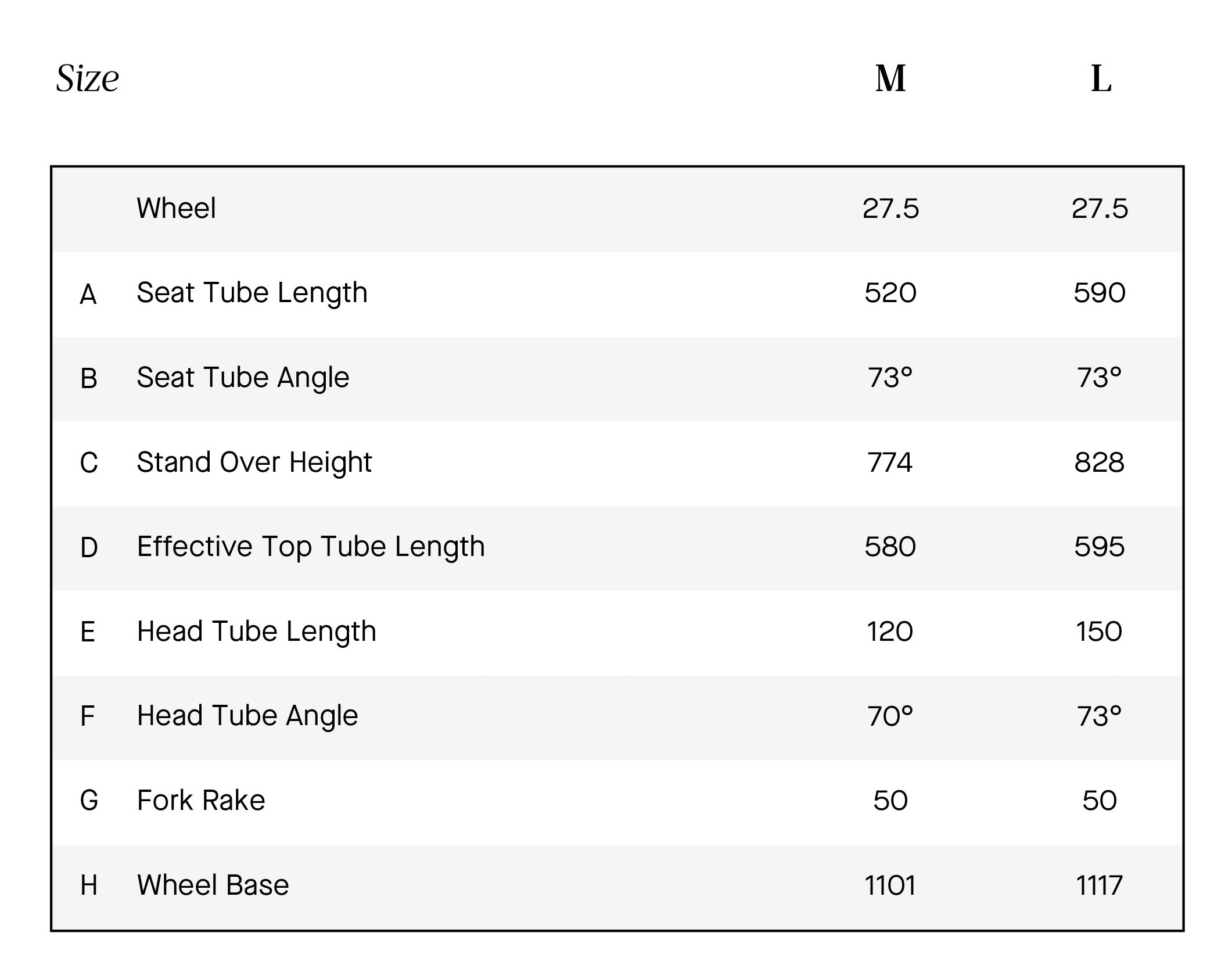Select the M size column header

890,78
